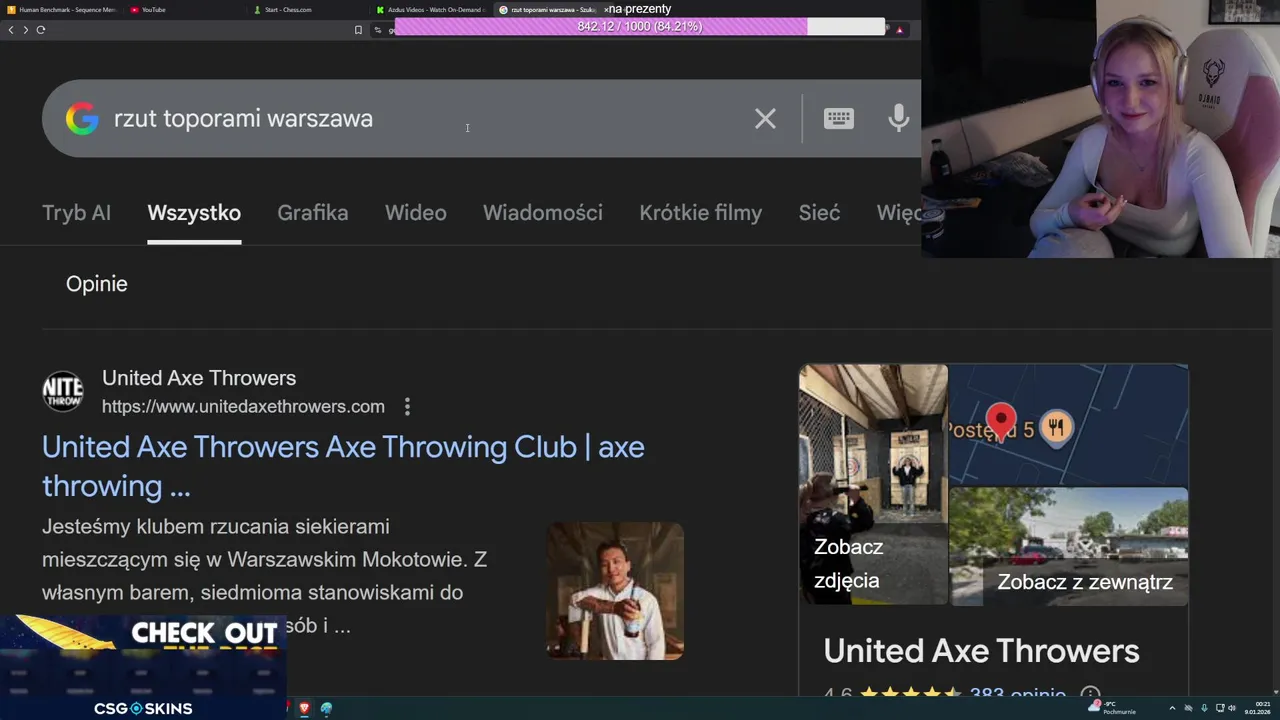This screenshot has height=720, width=1280.
Task: Show hidden system tray icons
Action: coord(1172,708)
